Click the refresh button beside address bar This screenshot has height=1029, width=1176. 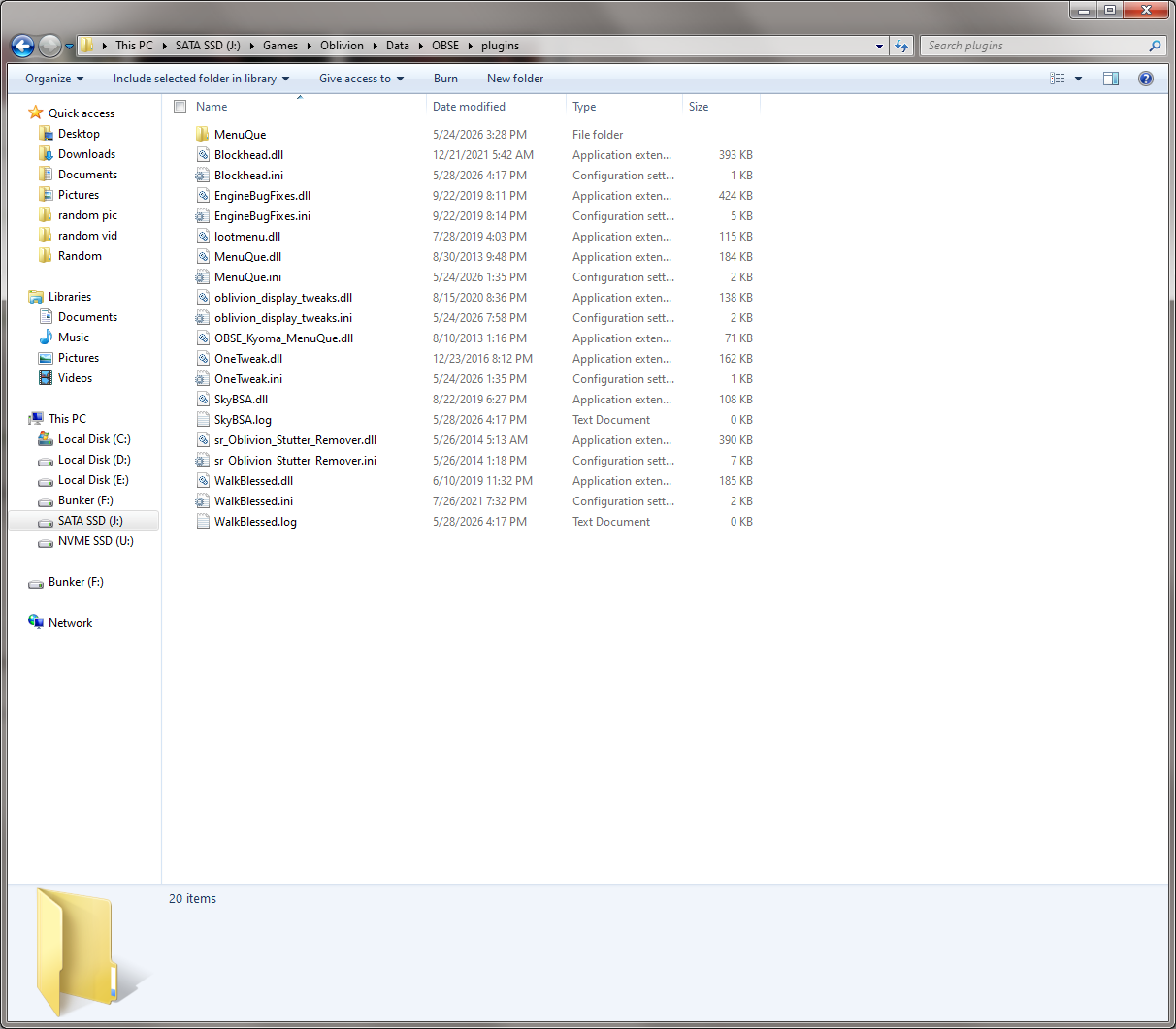pos(901,46)
